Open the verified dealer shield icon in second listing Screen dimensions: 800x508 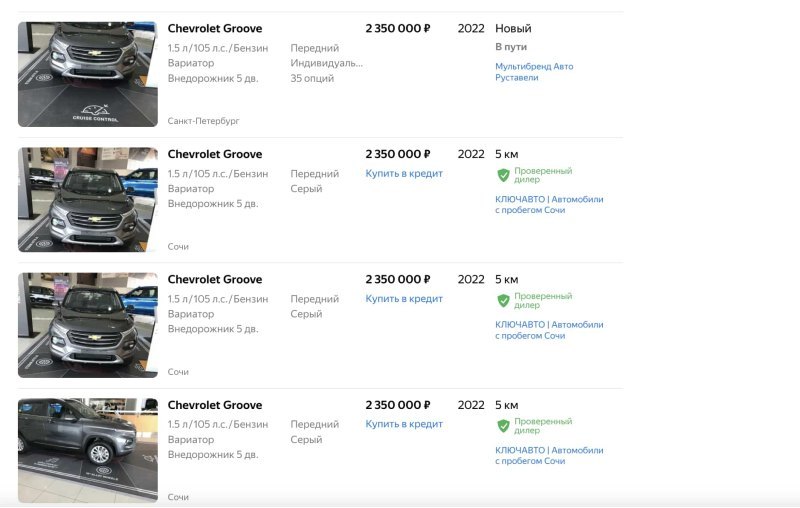[x=504, y=175]
